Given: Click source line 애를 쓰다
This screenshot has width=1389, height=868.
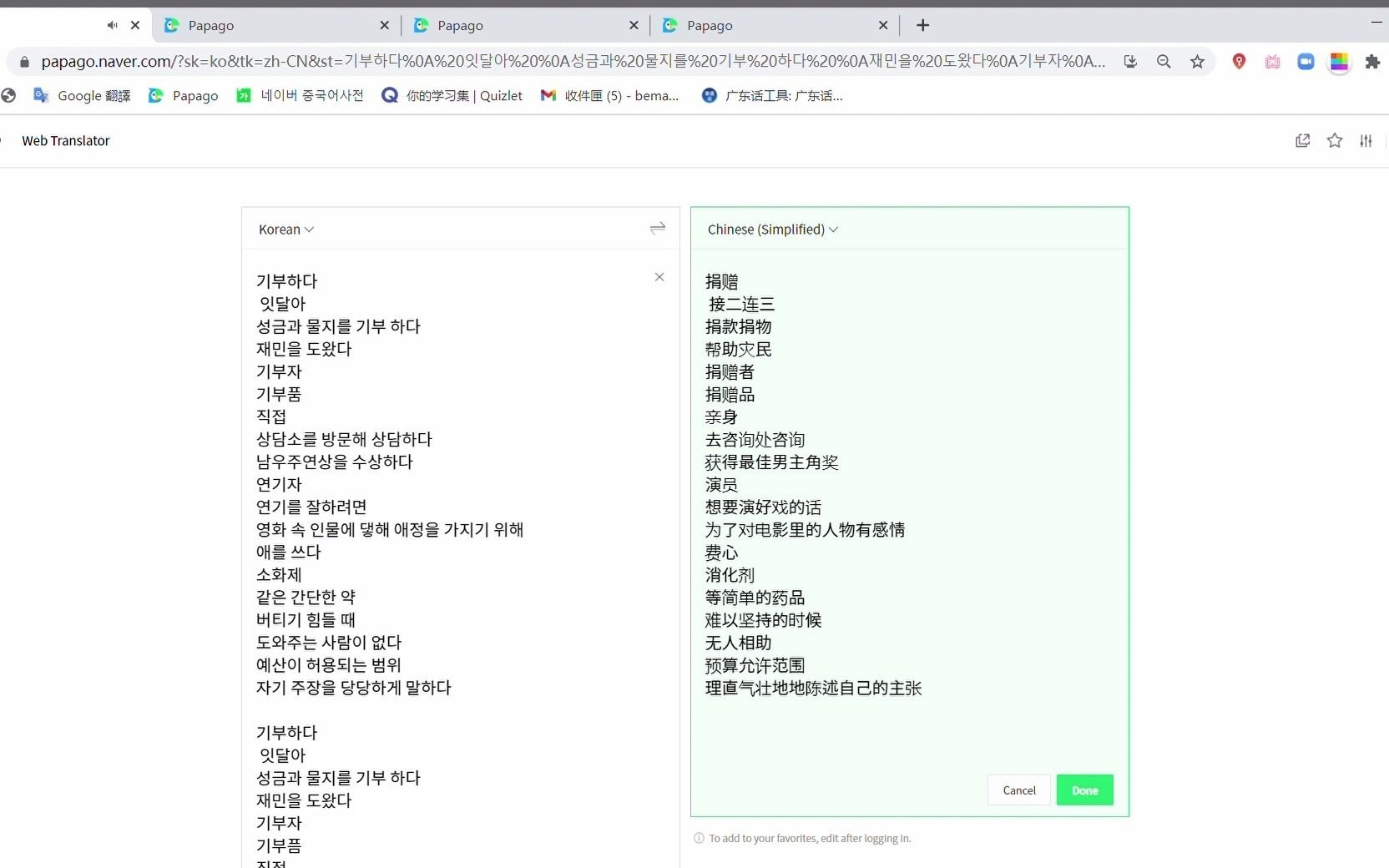Looking at the screenshot, I should click(289, 552).
